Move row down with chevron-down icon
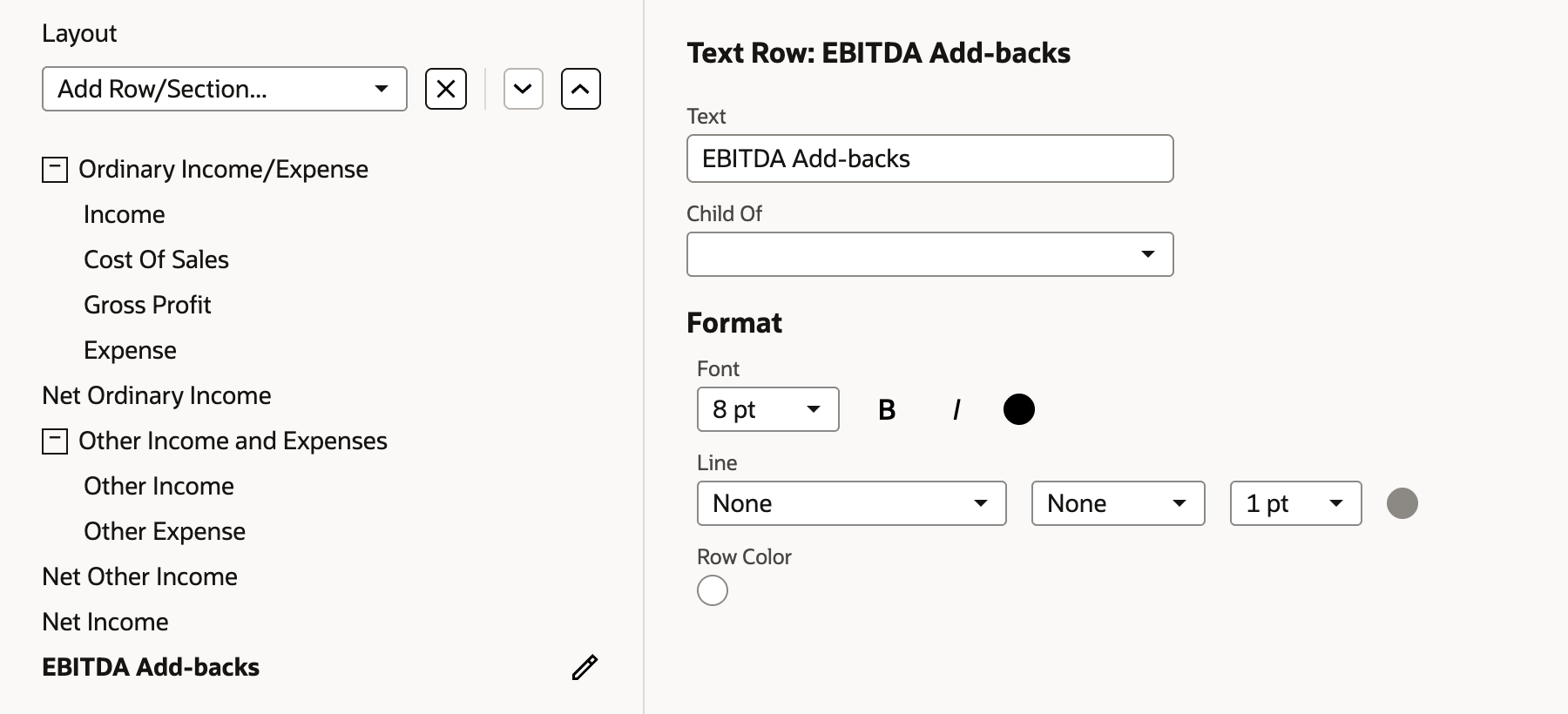Image resolution: width=1568 pixels, height=714 pixels. pos(524,89)
